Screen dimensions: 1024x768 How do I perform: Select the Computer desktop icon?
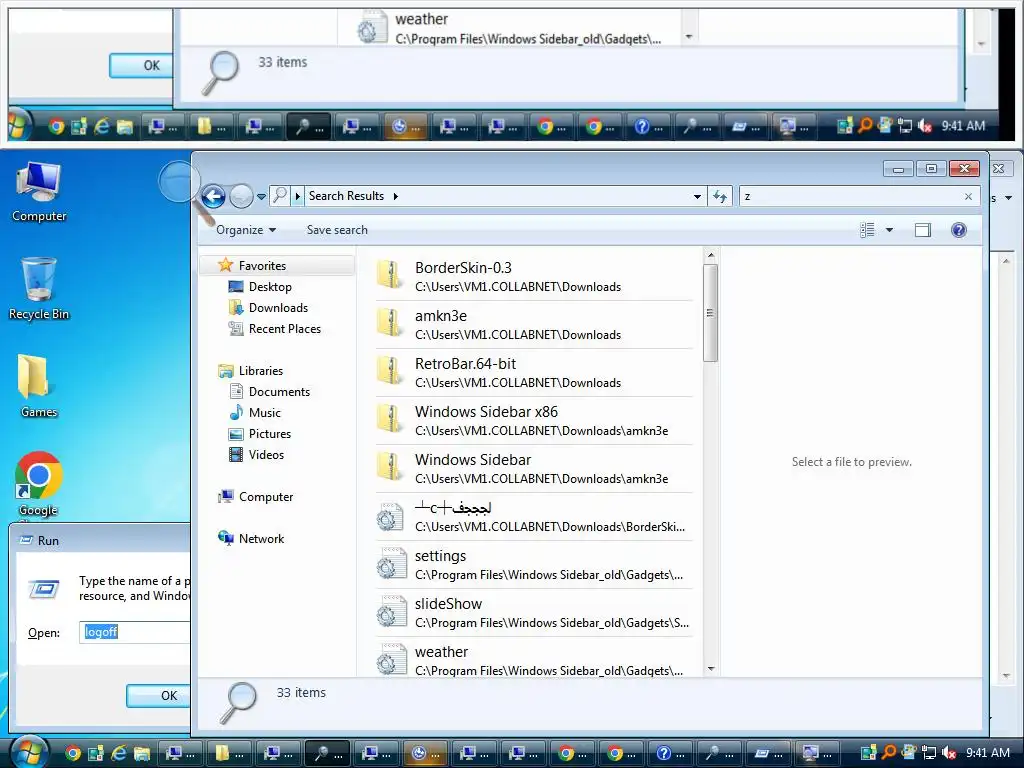click(39, 192)
